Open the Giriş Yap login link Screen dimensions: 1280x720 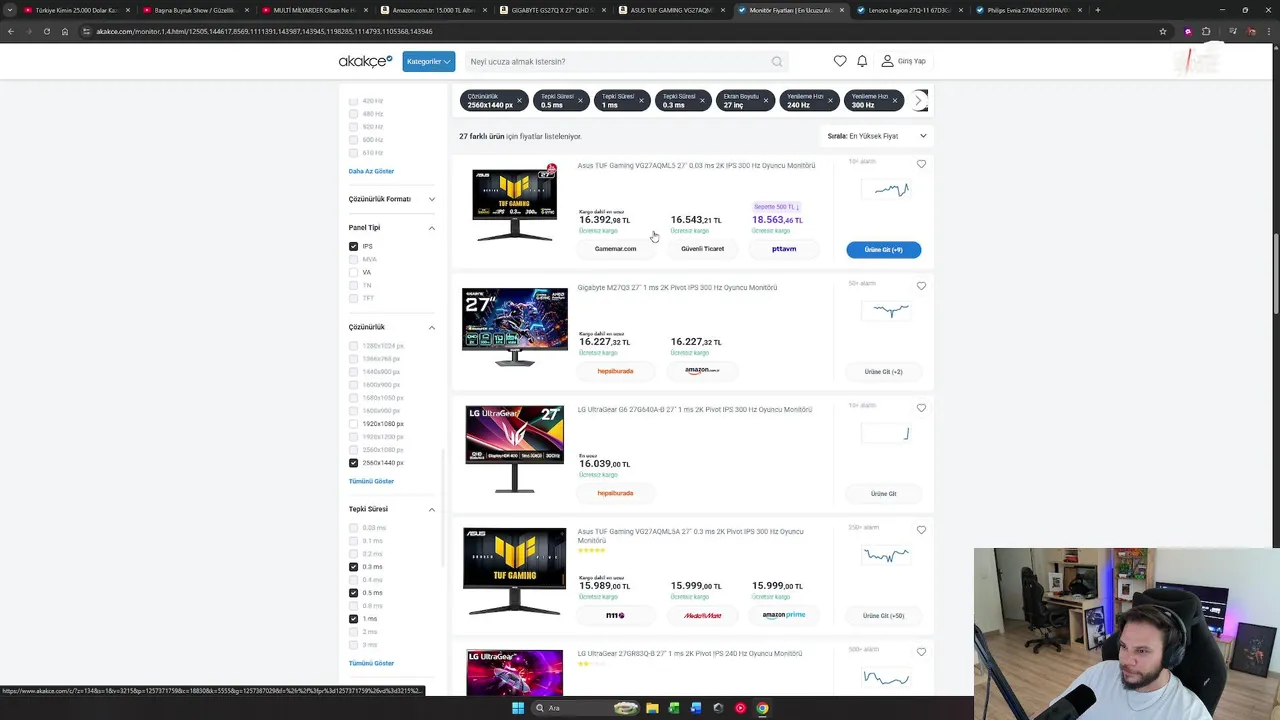click(903, 61)
